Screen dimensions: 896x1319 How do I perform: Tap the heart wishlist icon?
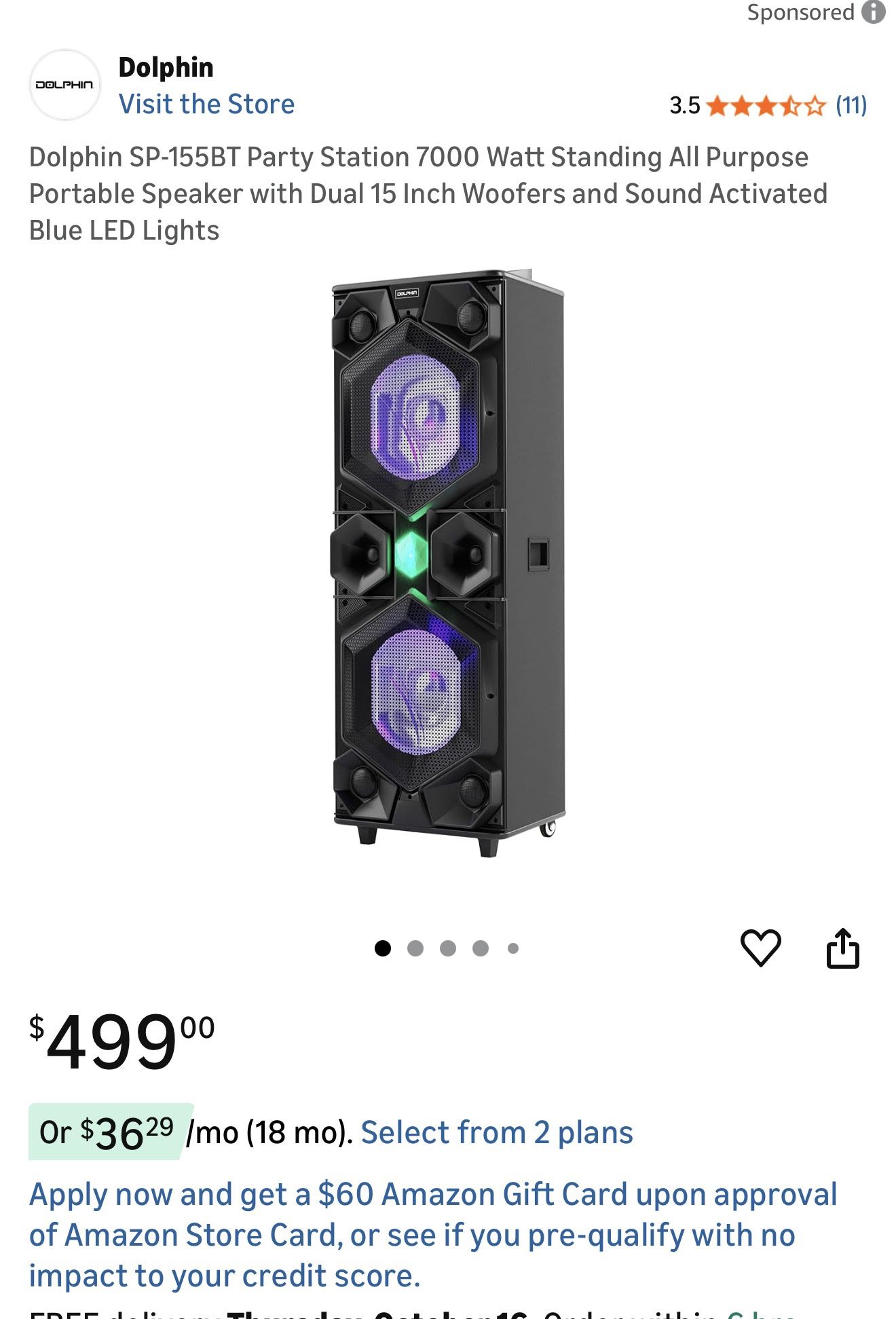click(x=760, y=948)
